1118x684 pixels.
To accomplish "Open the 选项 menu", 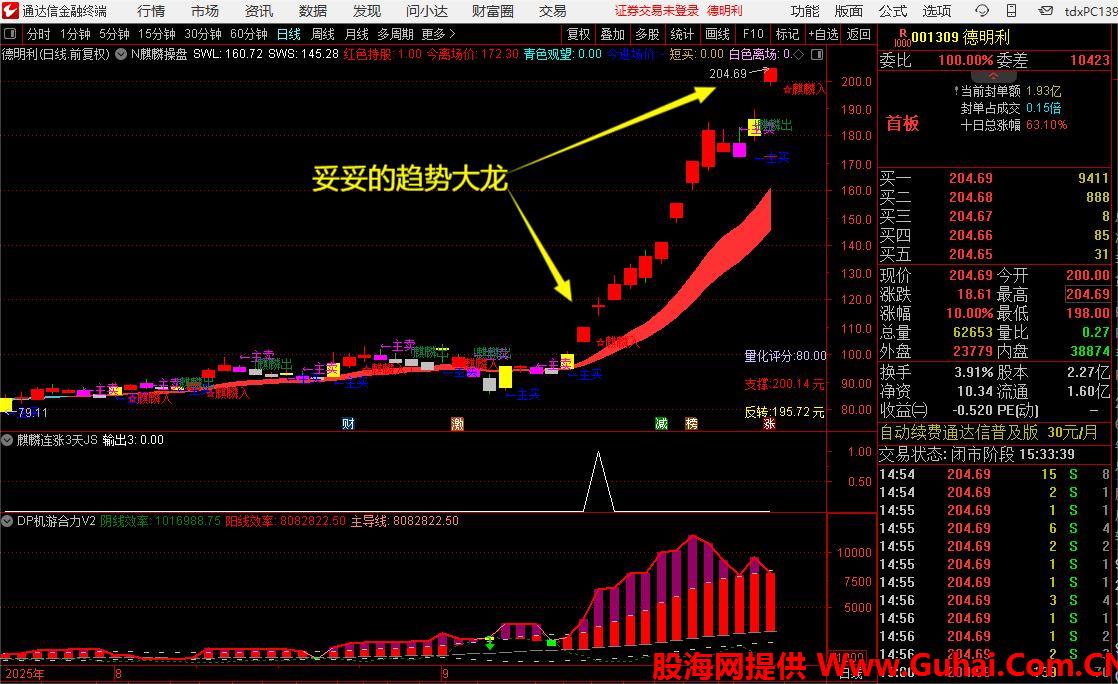I will [936, 11].
